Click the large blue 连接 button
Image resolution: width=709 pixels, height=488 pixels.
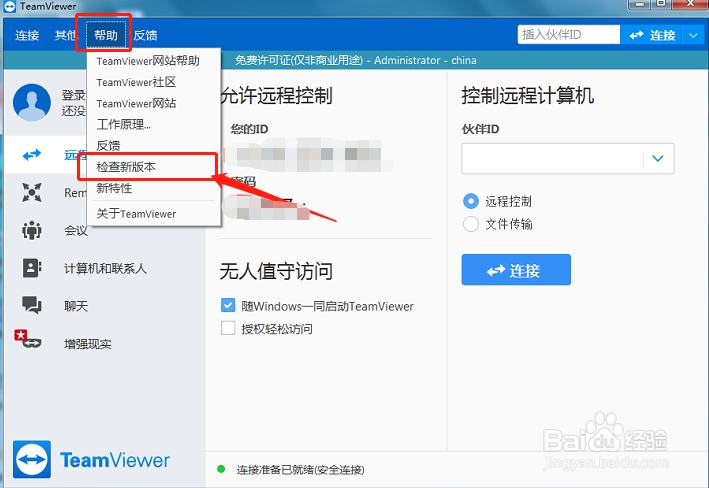(x=516, y=270)
